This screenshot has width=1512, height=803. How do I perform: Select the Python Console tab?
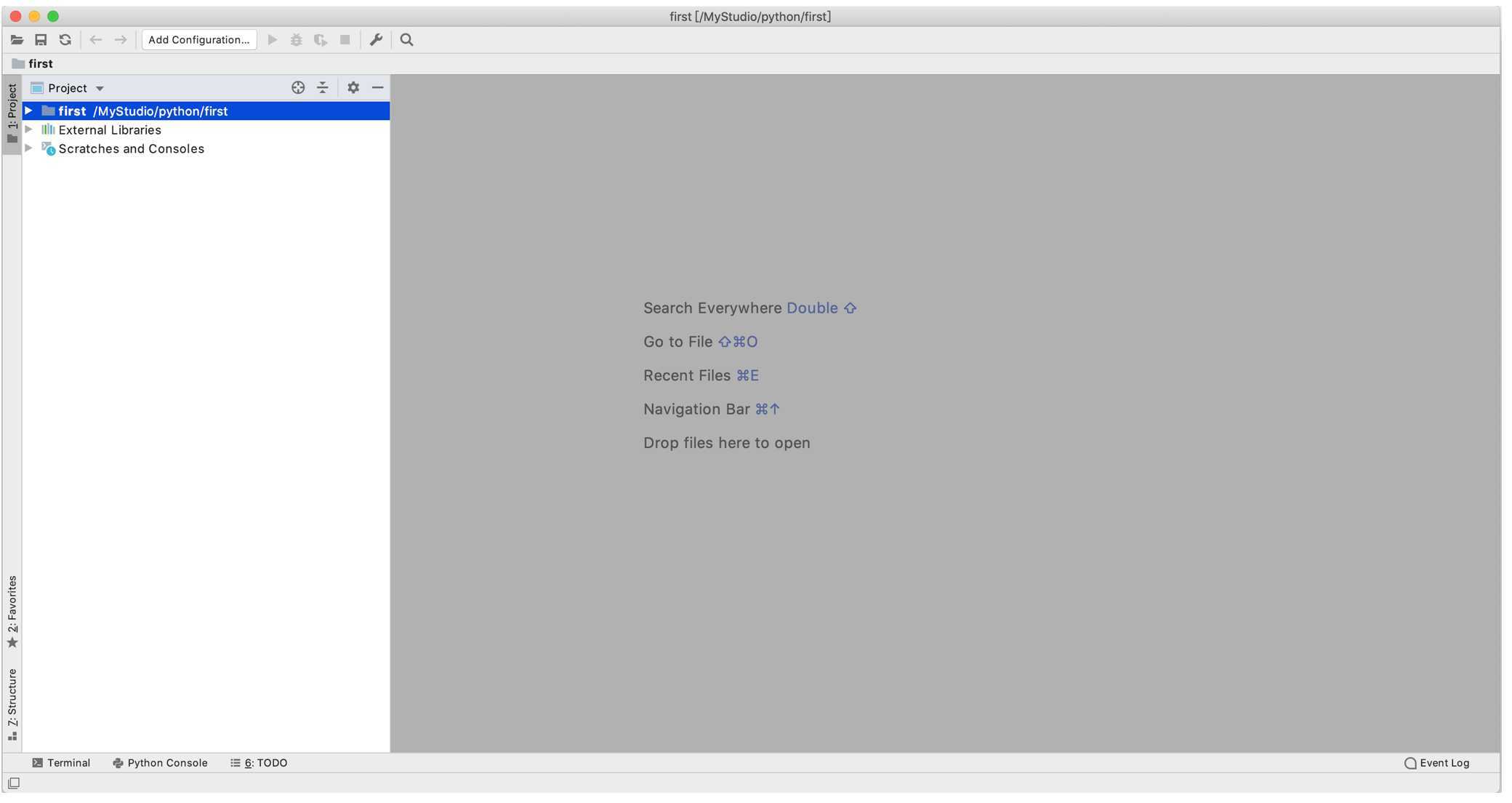tap(160, 762)
